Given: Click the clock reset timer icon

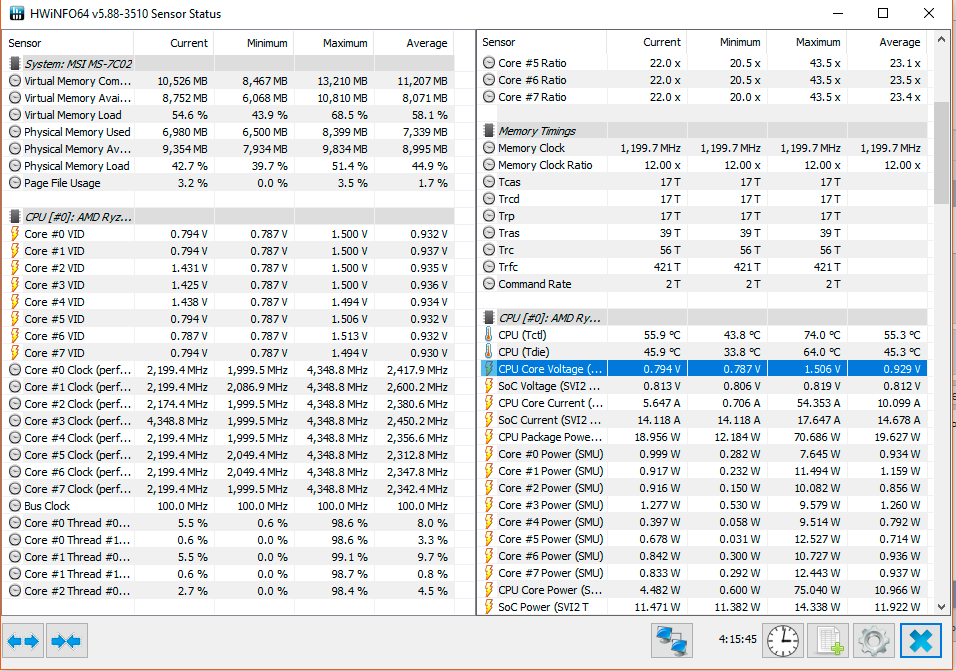Looking at the screenshot, I should click(x=782, y=641).
